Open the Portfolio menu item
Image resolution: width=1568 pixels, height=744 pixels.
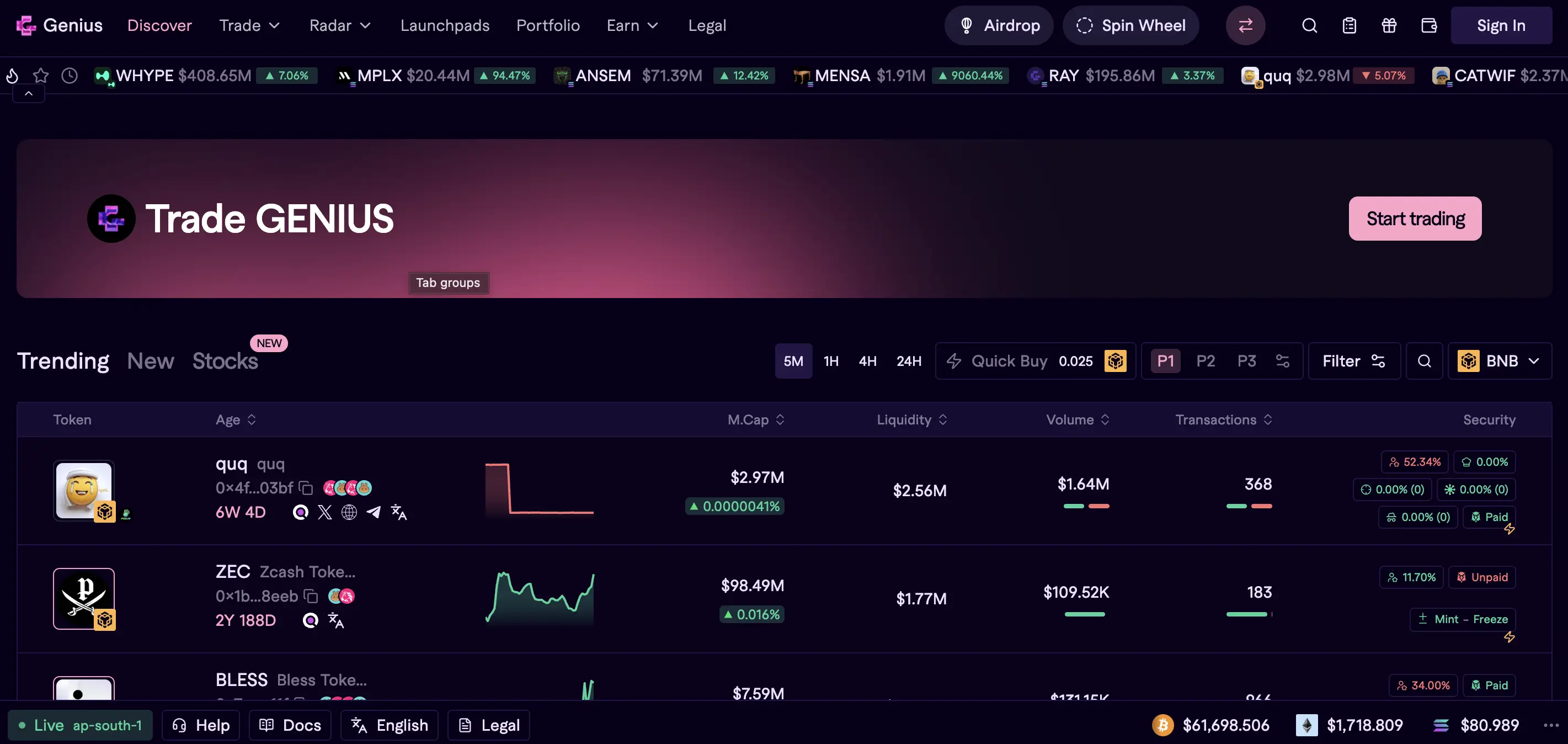tap(548, 25)
